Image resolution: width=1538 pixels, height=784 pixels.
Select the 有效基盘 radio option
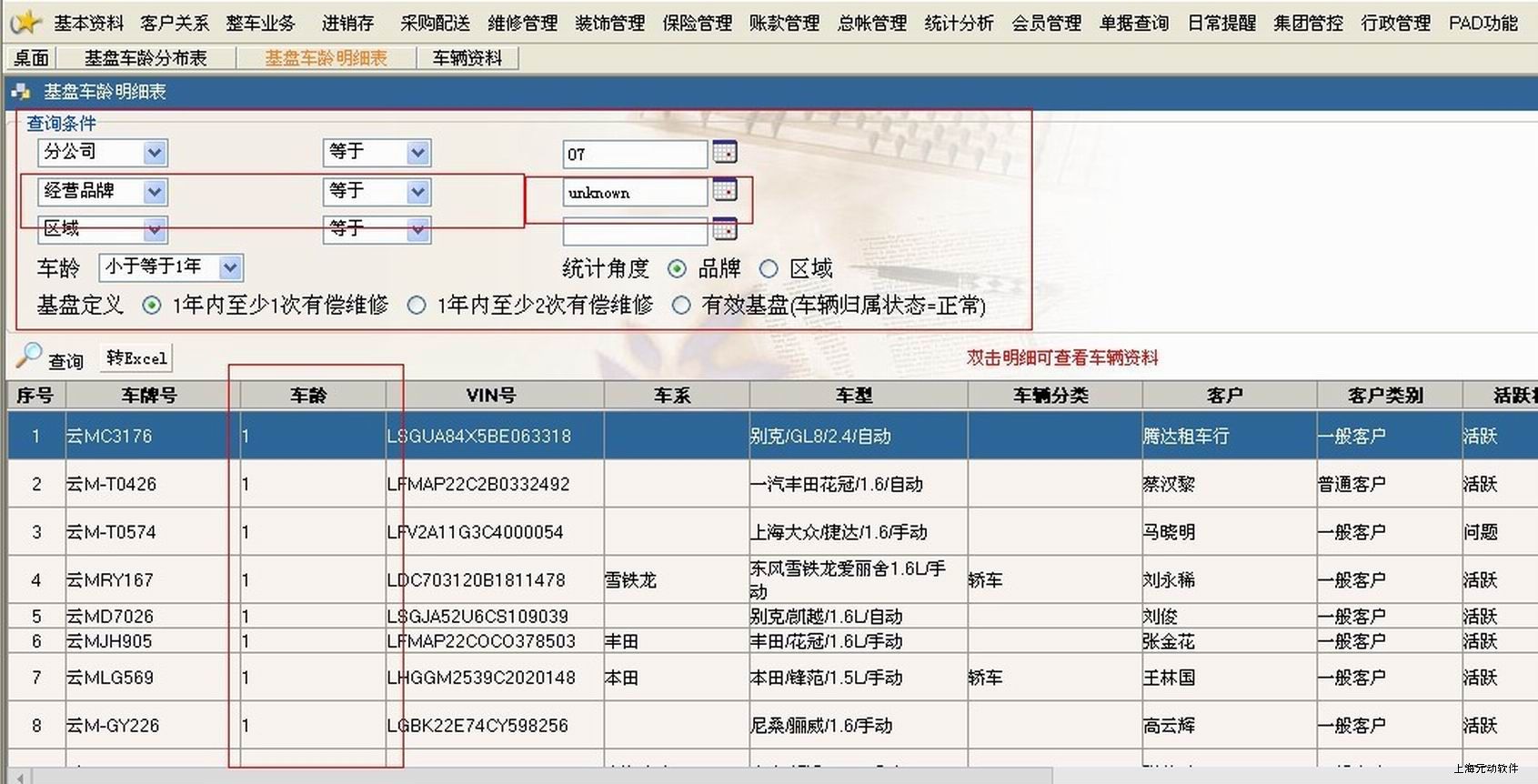pyautogui.click(x=681, y=306)
